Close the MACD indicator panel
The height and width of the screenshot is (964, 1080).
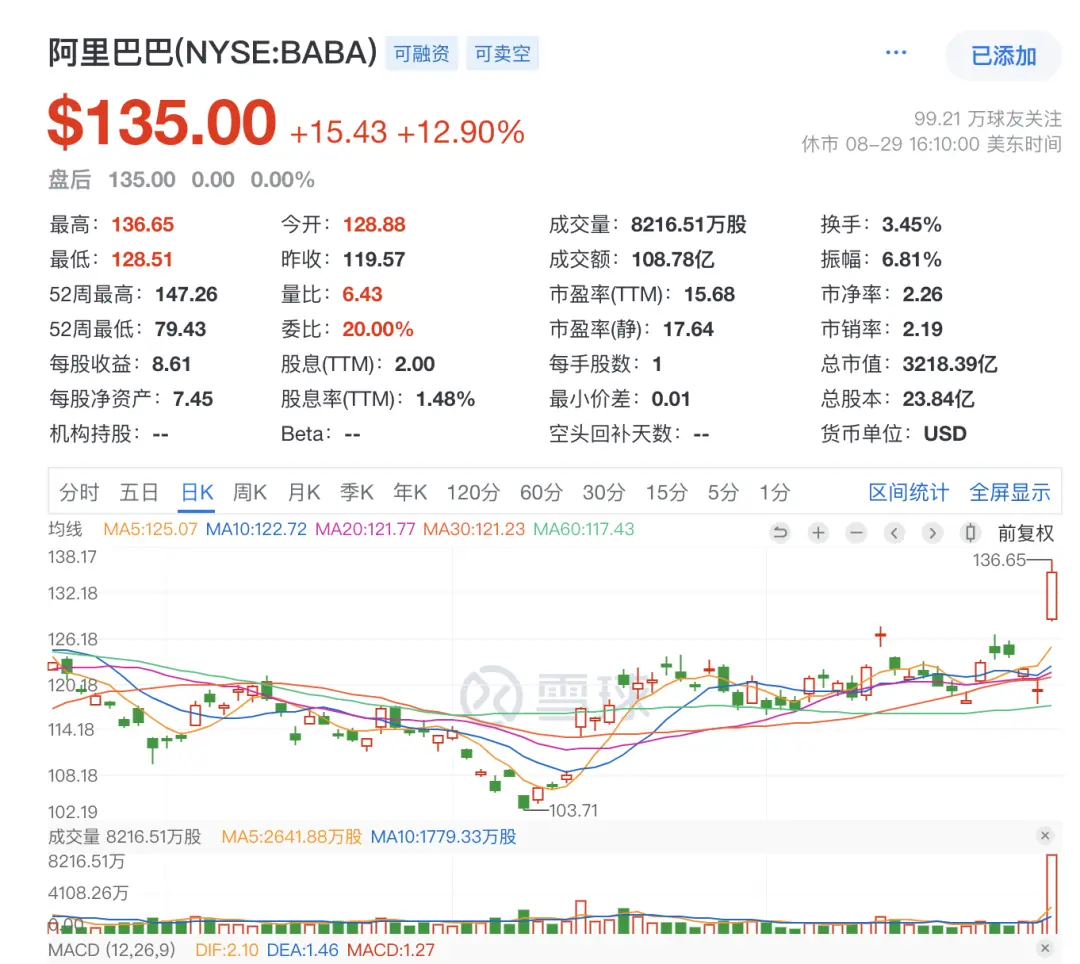click(x=1045, y=948)
